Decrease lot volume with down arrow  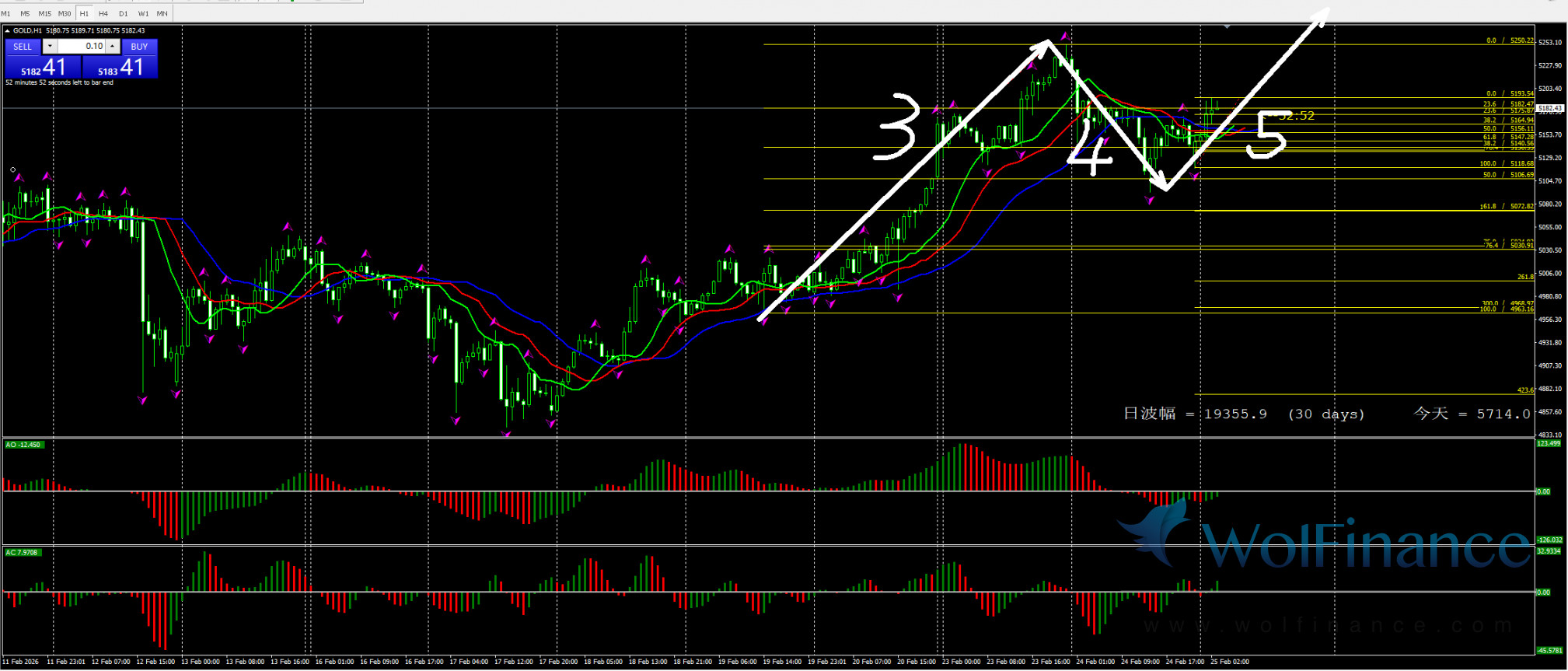50,47
